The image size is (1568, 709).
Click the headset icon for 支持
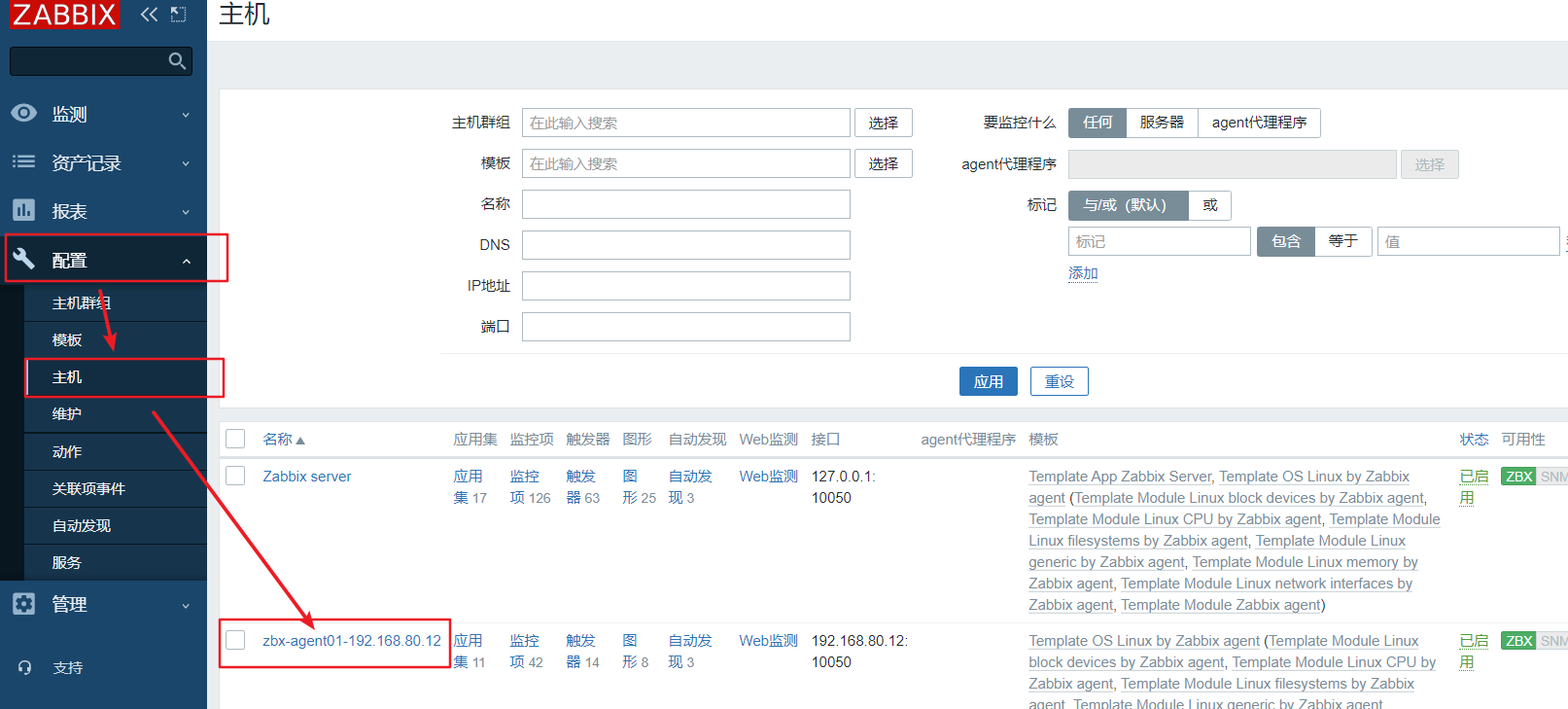pyautogui.click(x=24, y=667)
